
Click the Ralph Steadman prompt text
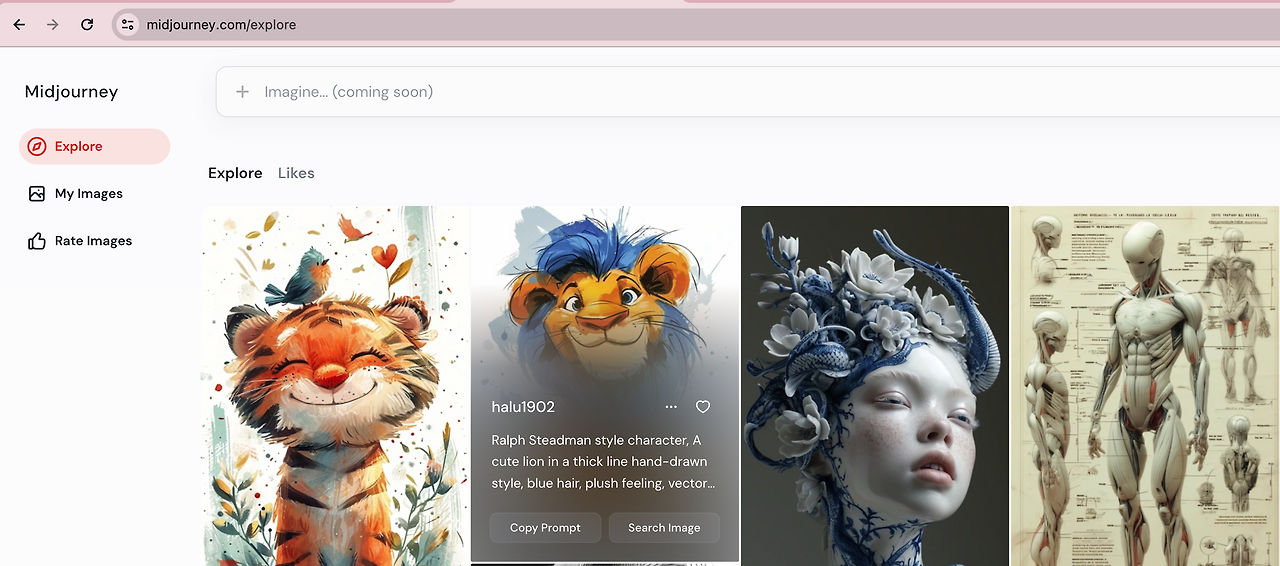pos(603,462)
